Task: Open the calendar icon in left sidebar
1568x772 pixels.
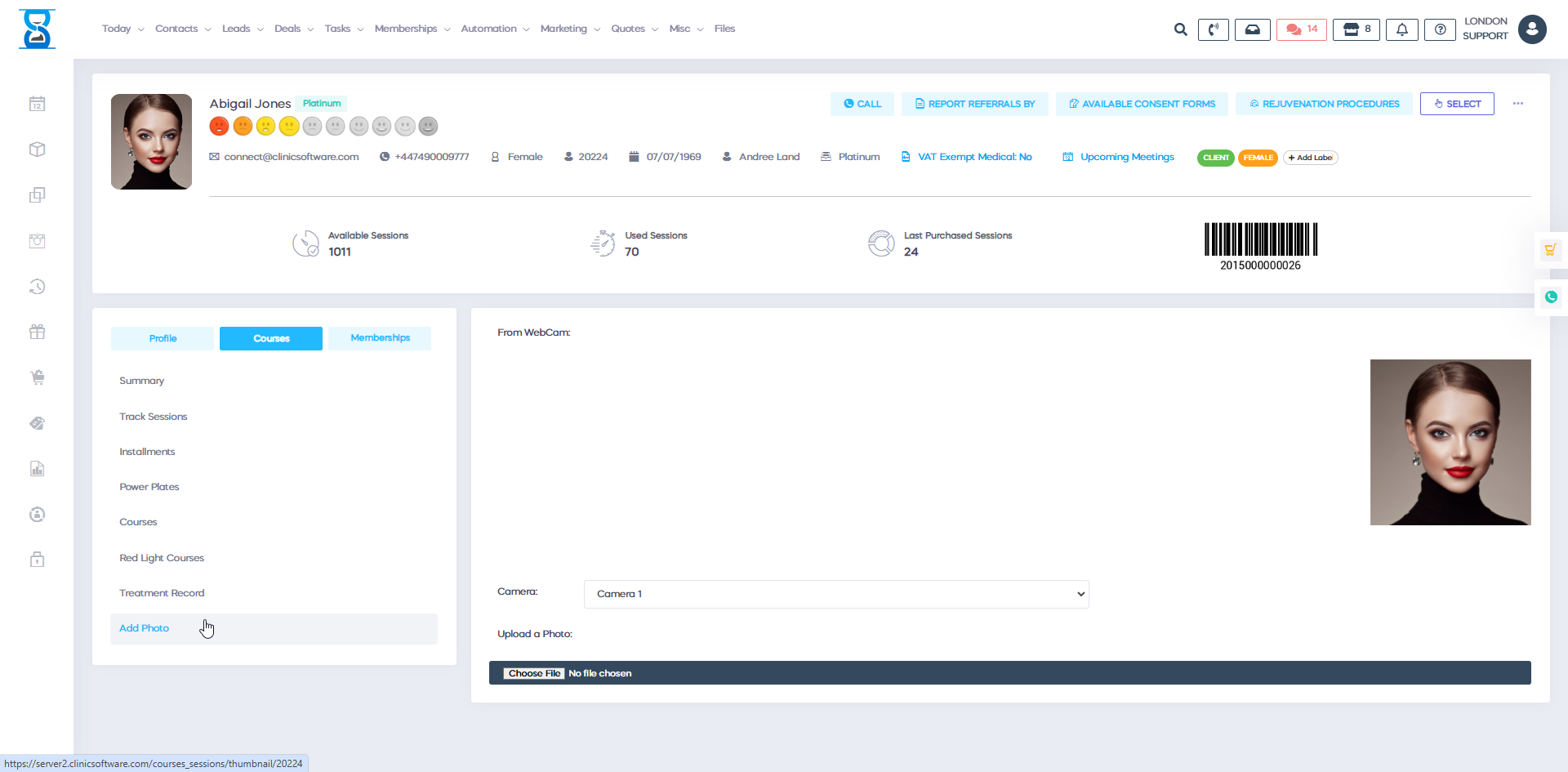Action: point(38,104)
